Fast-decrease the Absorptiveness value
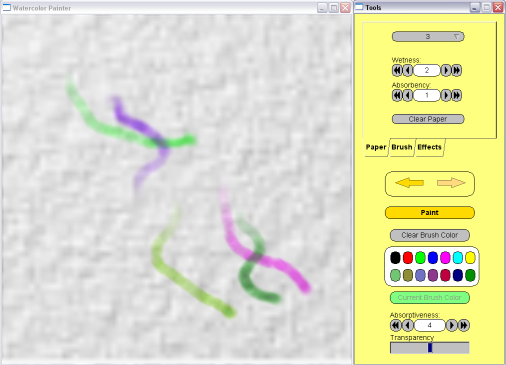The width and height of the screenshot is (506, 365). tap(395, 325)
